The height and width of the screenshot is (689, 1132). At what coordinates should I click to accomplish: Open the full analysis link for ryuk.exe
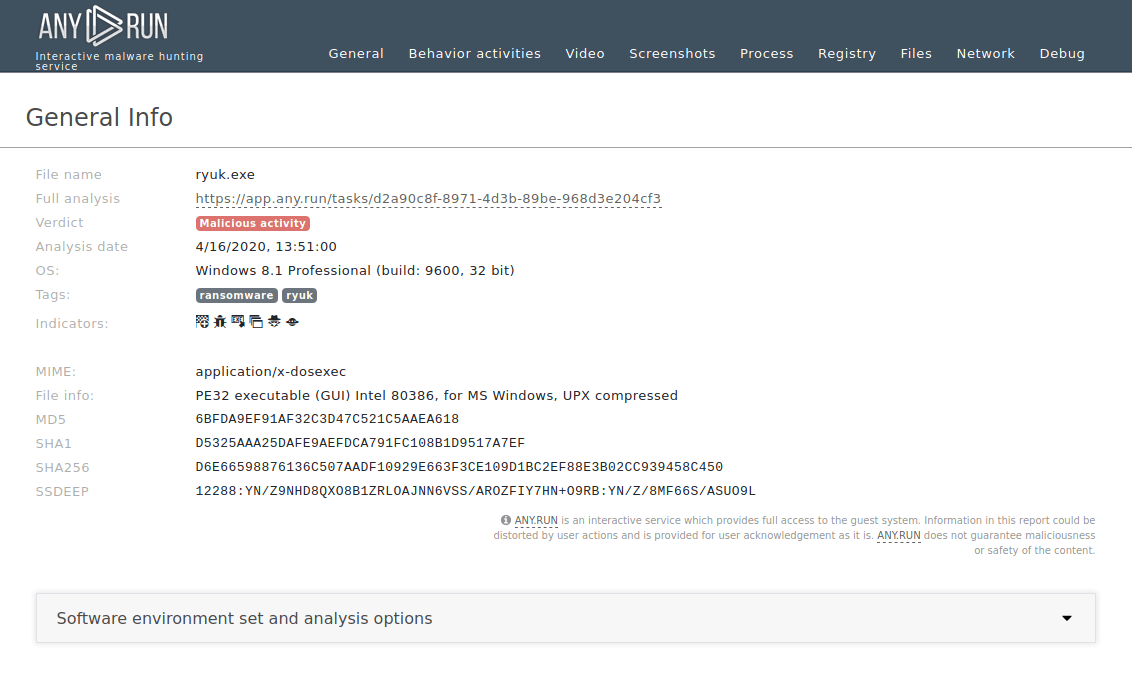(428, 198)
